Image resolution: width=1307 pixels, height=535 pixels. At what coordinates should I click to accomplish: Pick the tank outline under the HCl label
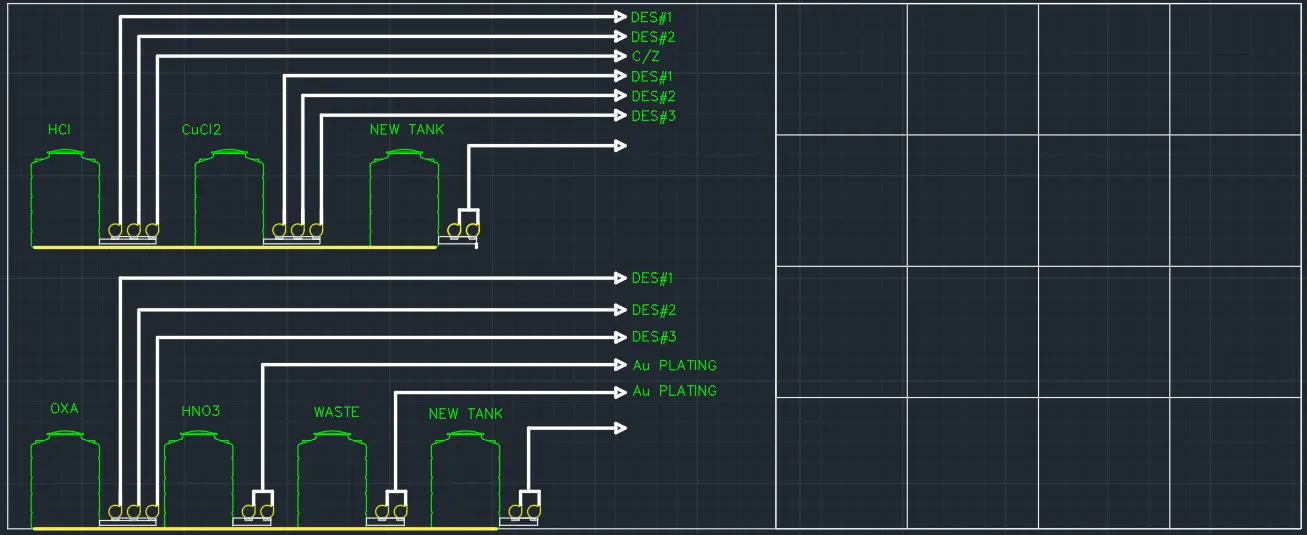pos(65,197)
